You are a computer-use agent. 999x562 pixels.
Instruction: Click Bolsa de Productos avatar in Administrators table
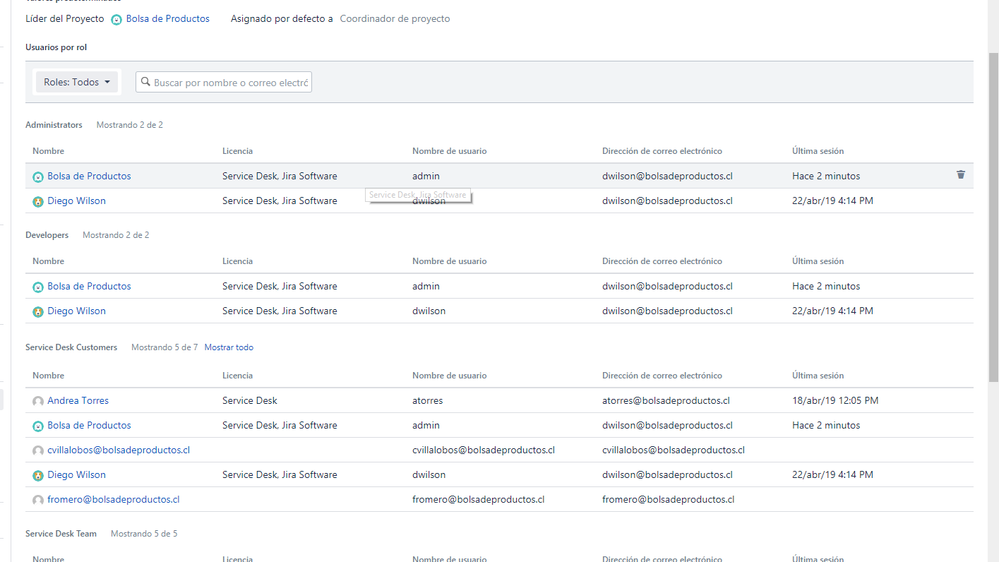pyautogui.click(x=38, y=177)
